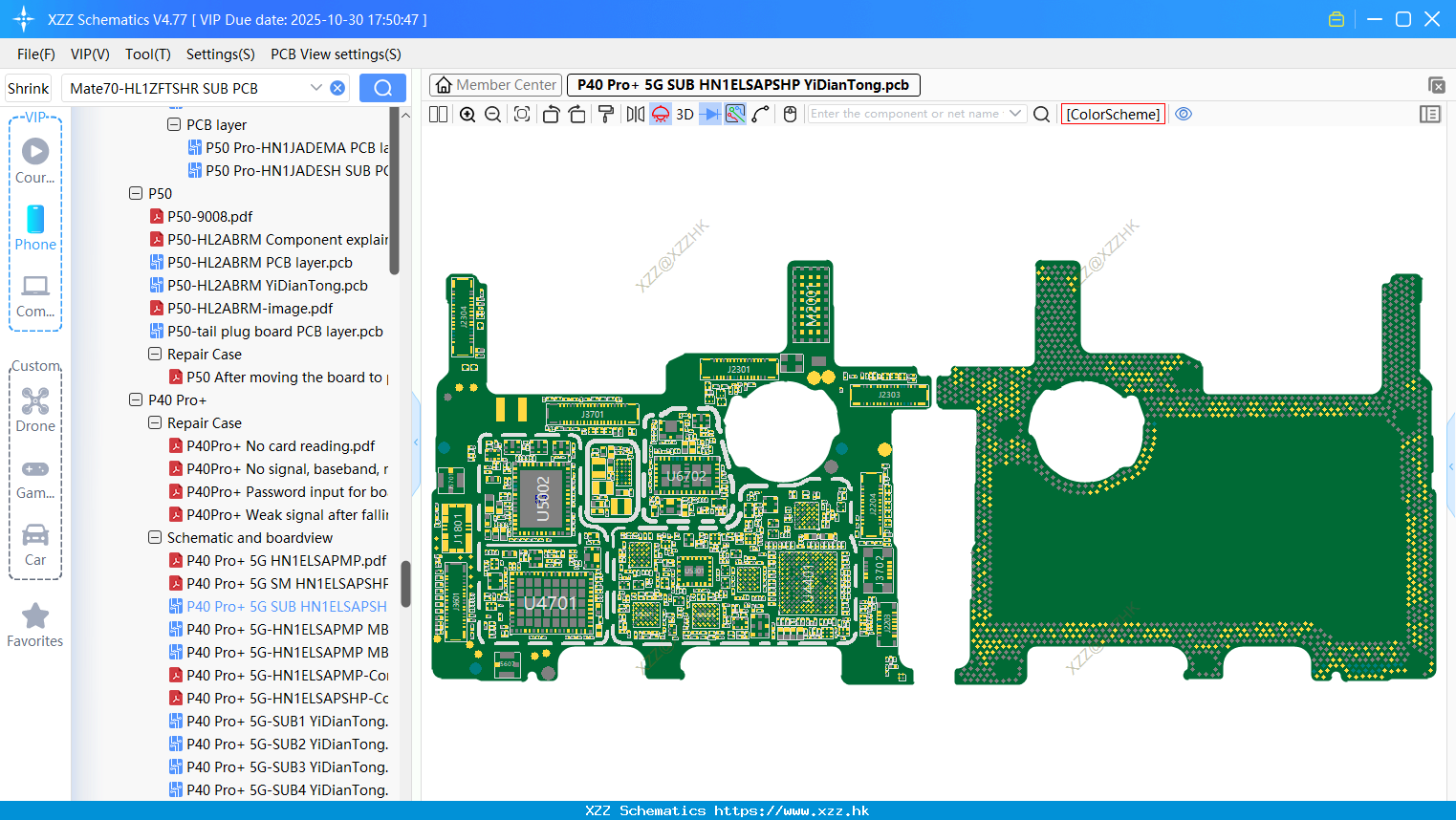Select the trace routing curve tool
Image resolution: width=1456 pixels, height=820 pixels.
pos(760,114)
